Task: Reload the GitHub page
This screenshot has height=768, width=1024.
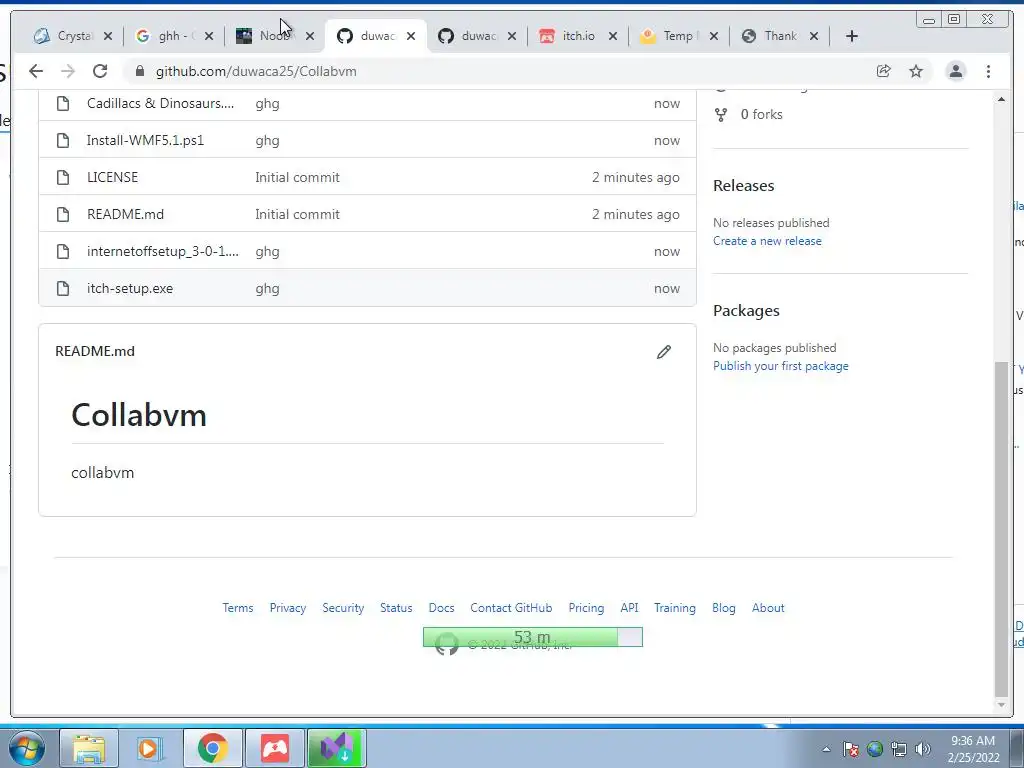Action: coord(100,71)
